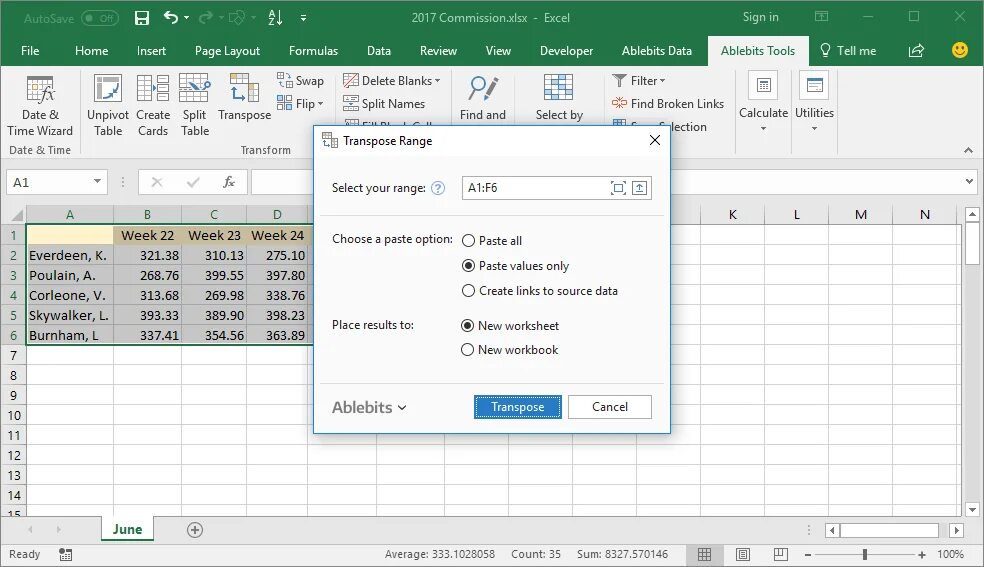Viewport: 984px width, 567px height.
Task: Click the Cancel button
Action: pyautogui.click(x=609, y=407)
